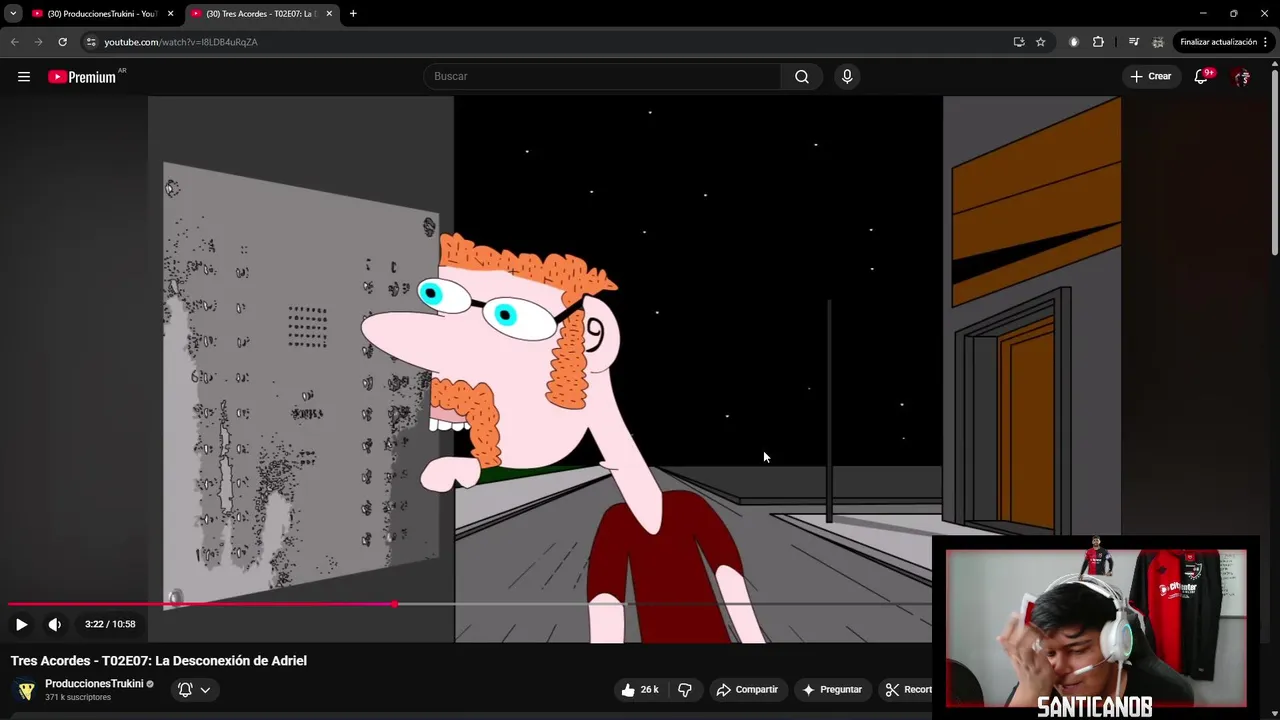Click the 371 k suscriptores text
Image resolution: width=1280 pixels, height=720 pixels.
click(x=78, y=697)
